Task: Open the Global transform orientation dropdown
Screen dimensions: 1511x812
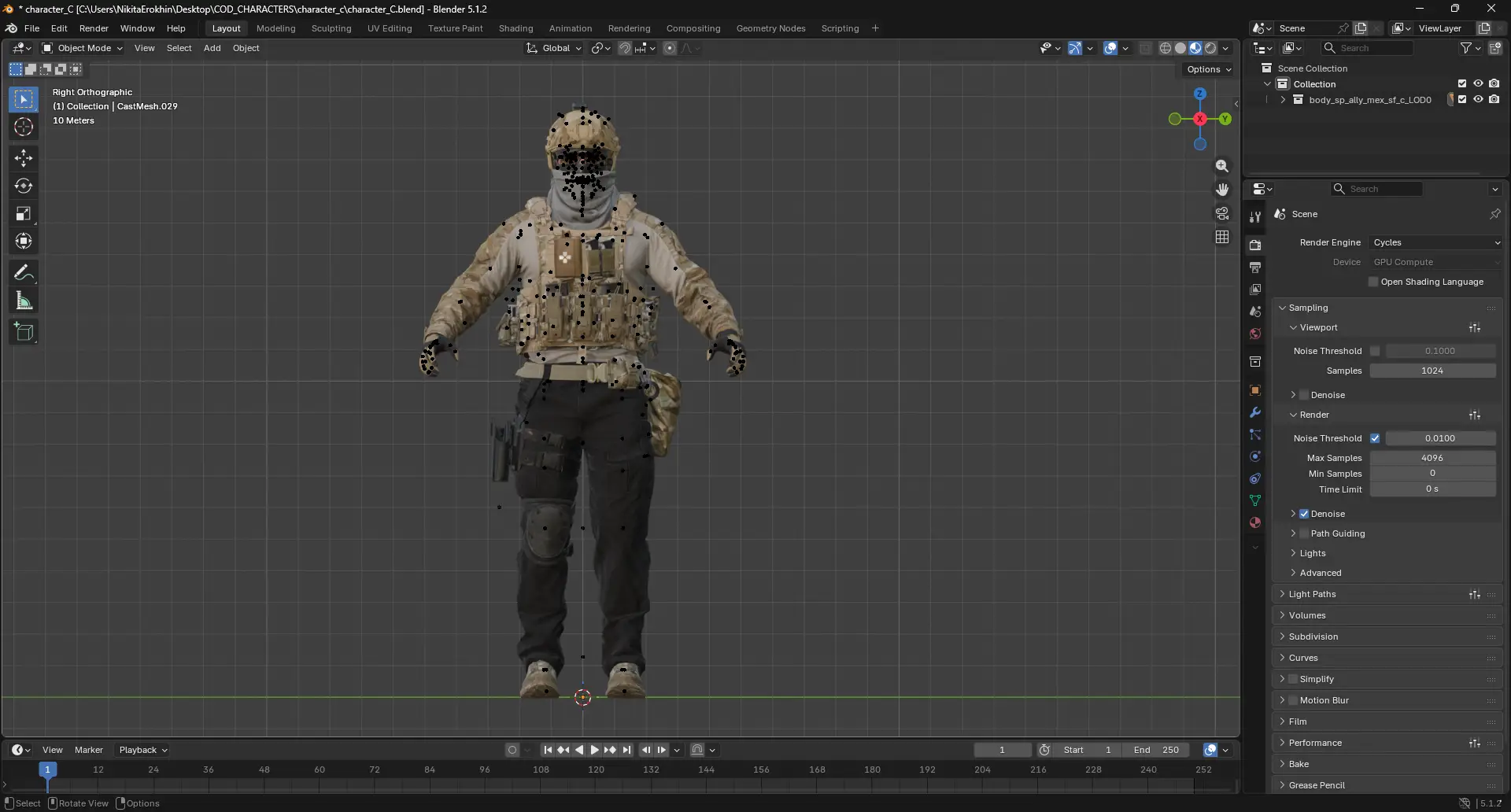Action: point(555,48)
